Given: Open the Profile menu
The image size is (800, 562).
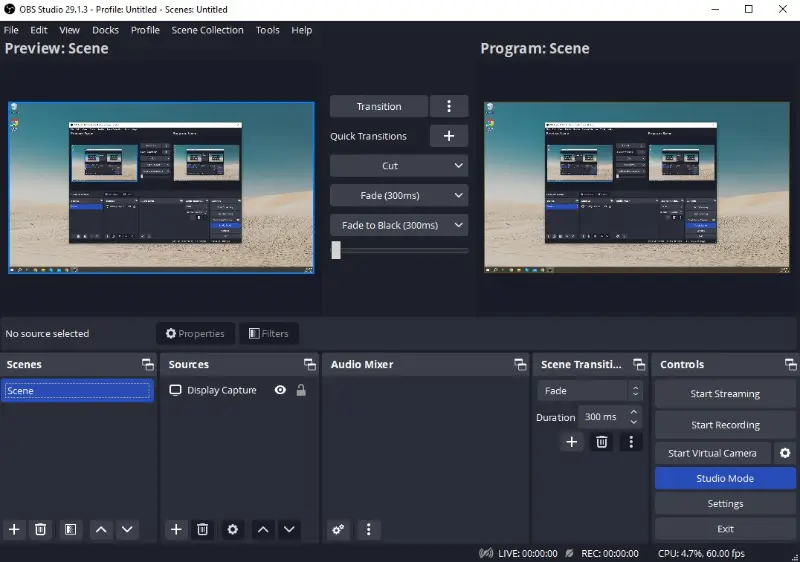Looking at the screenshot, I should point(145,30).
